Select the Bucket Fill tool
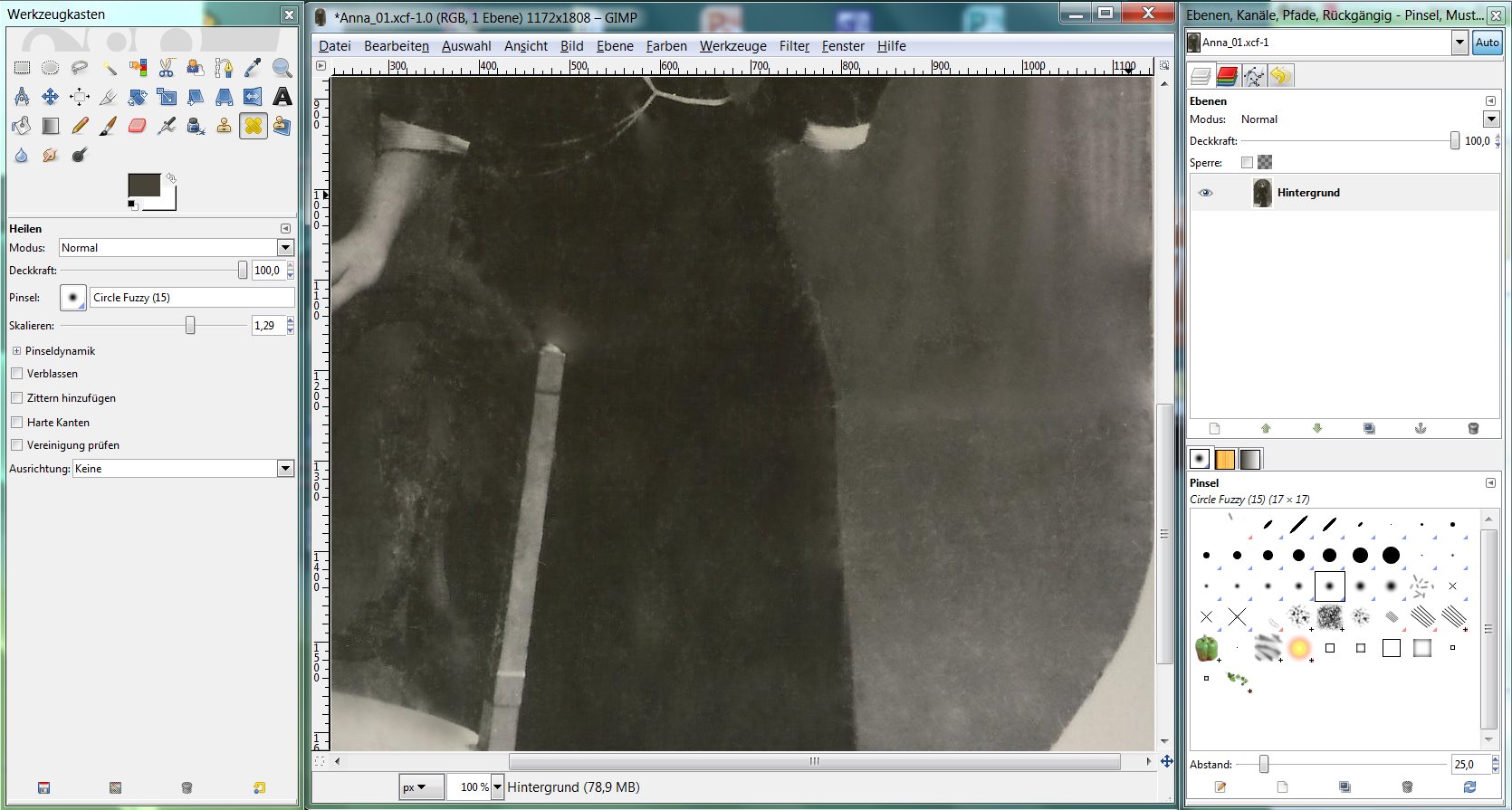The height and width of the screenshot is (810, 1512). point(22,126)
